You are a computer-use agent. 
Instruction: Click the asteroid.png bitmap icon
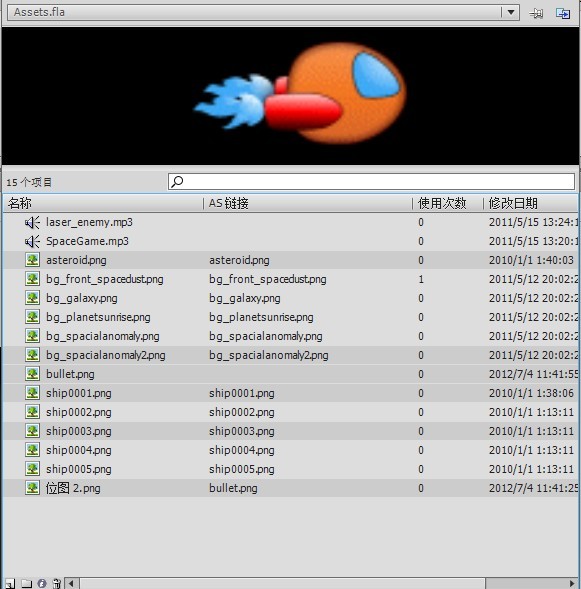tap(32, 260)
